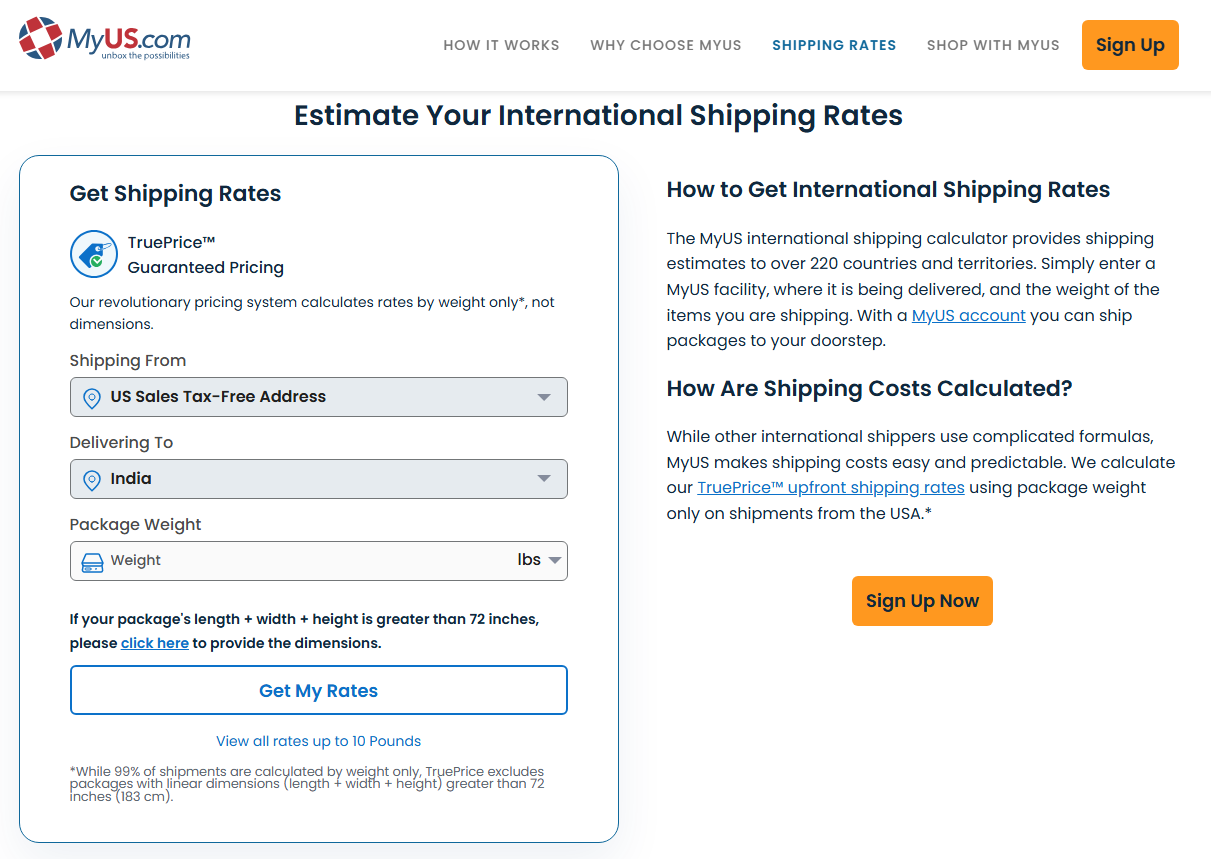
Task: Change weight unit from lbs dropdown
Action: [x=539, y=561]
